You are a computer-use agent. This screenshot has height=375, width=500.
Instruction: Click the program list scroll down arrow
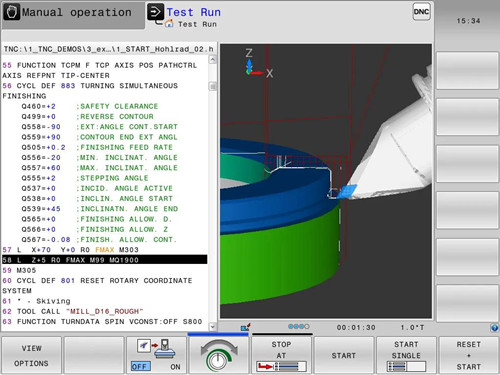point(212,327)
